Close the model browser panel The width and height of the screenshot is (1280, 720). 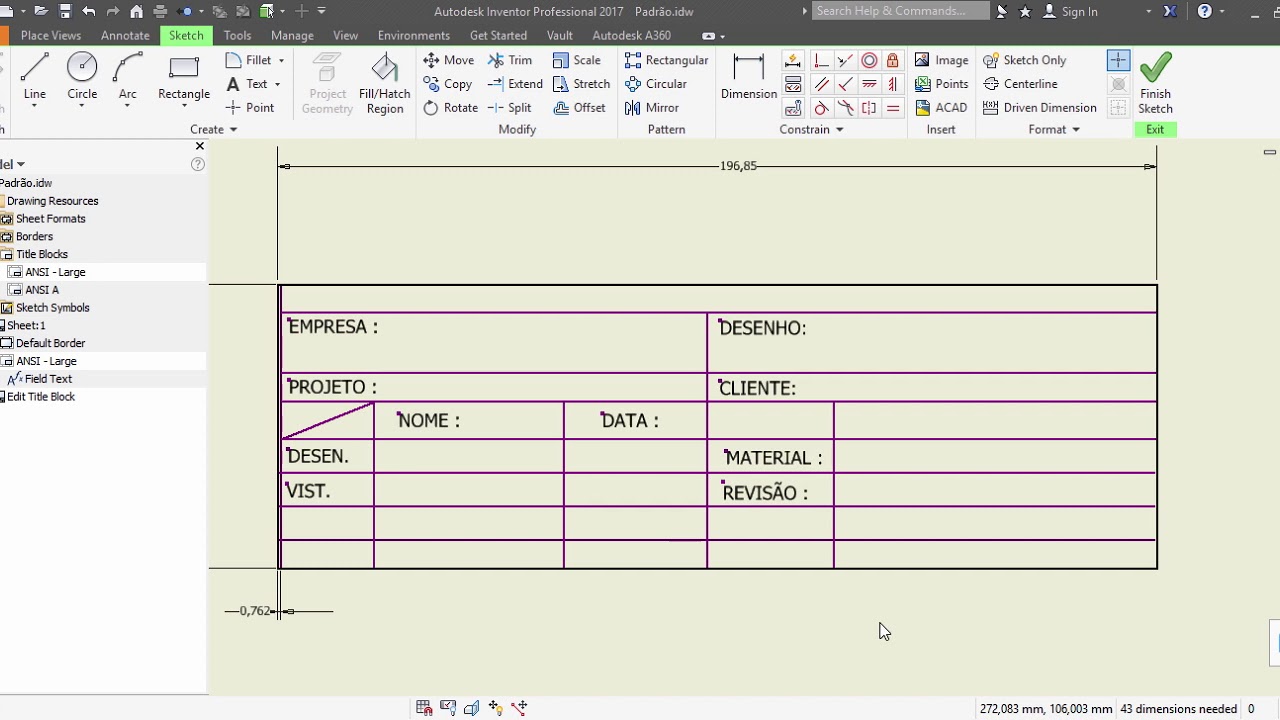tap(199, 146)
